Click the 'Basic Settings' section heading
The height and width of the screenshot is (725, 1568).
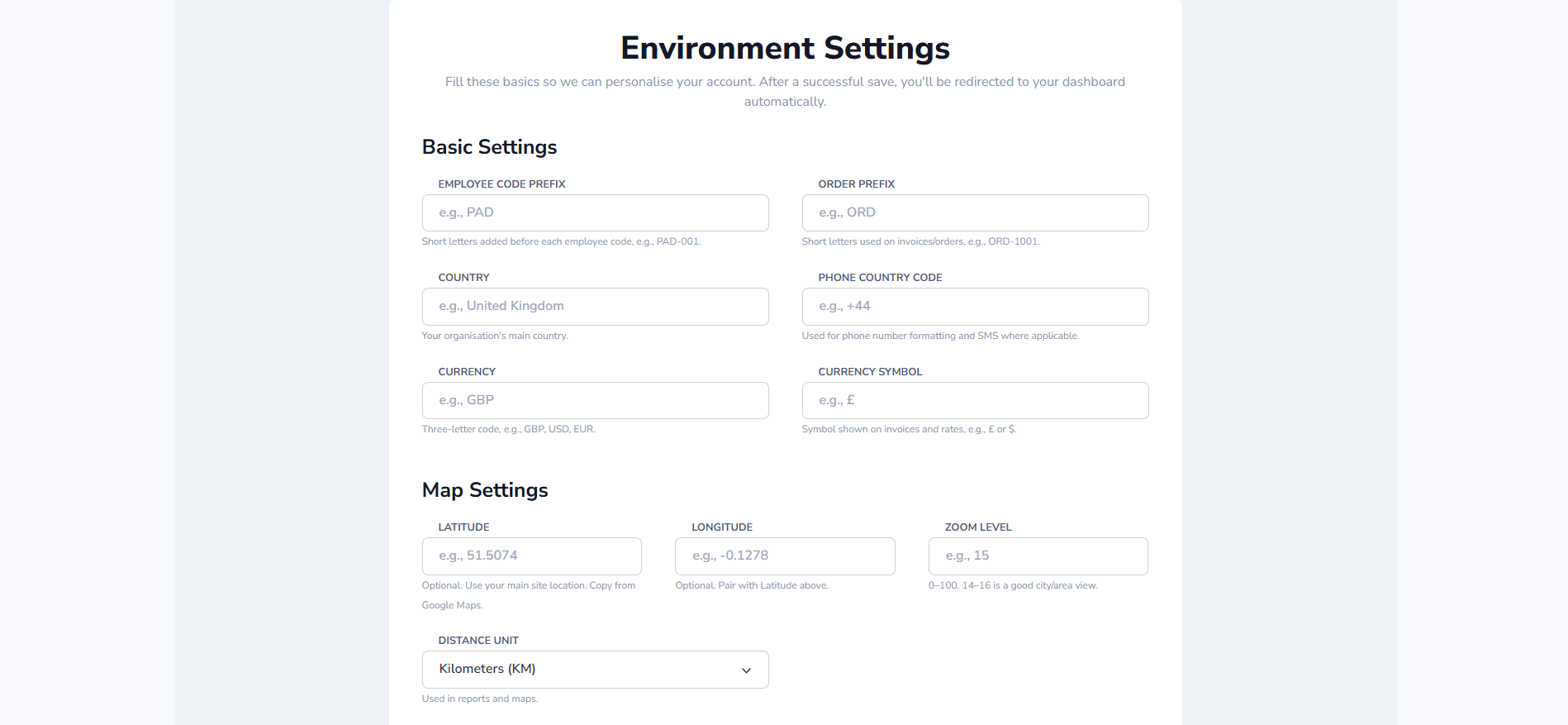coord(489,147)
